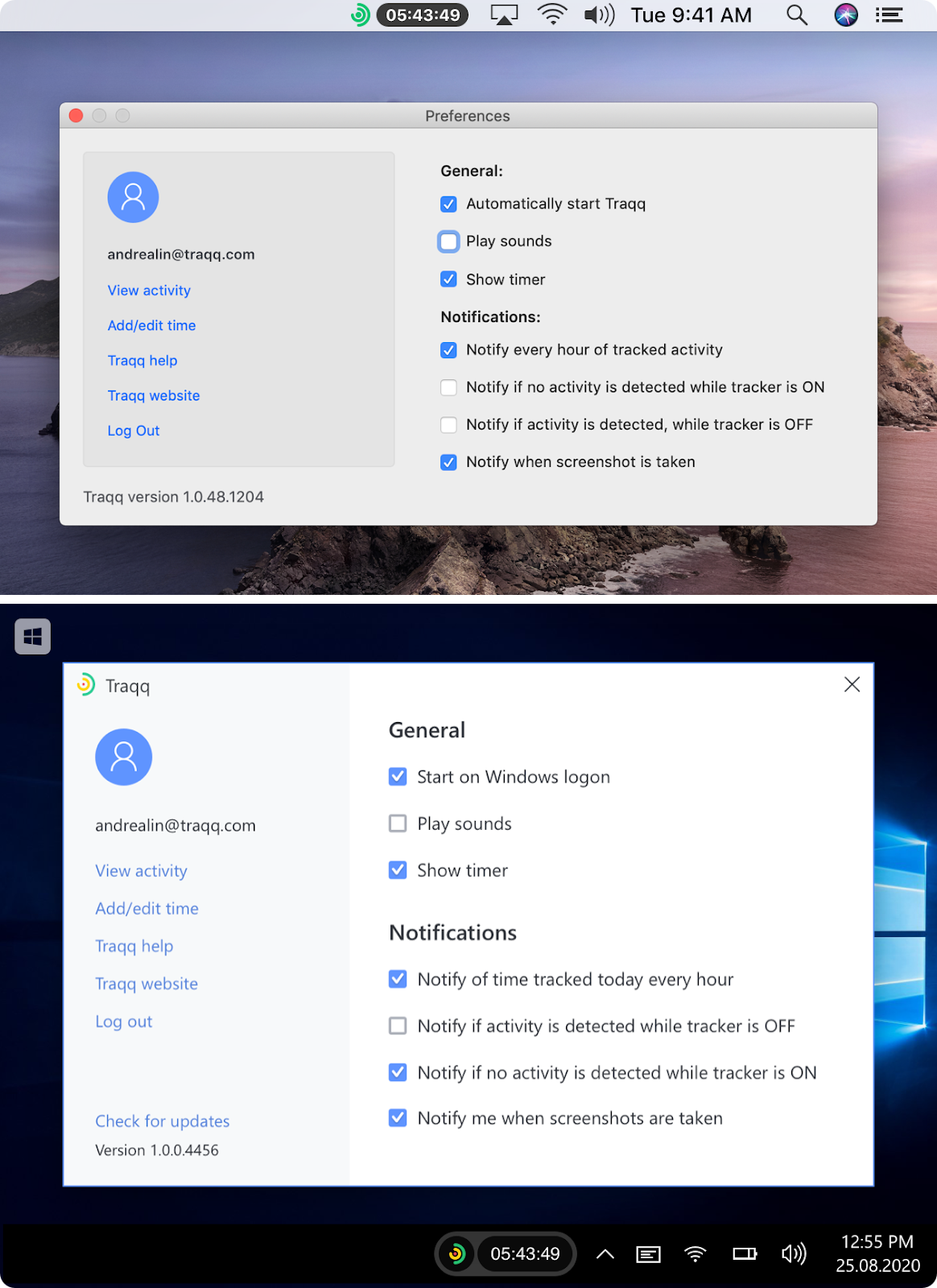
Task: Open View activity in the Windows Traqq window
Action: (x=141, y=871)
